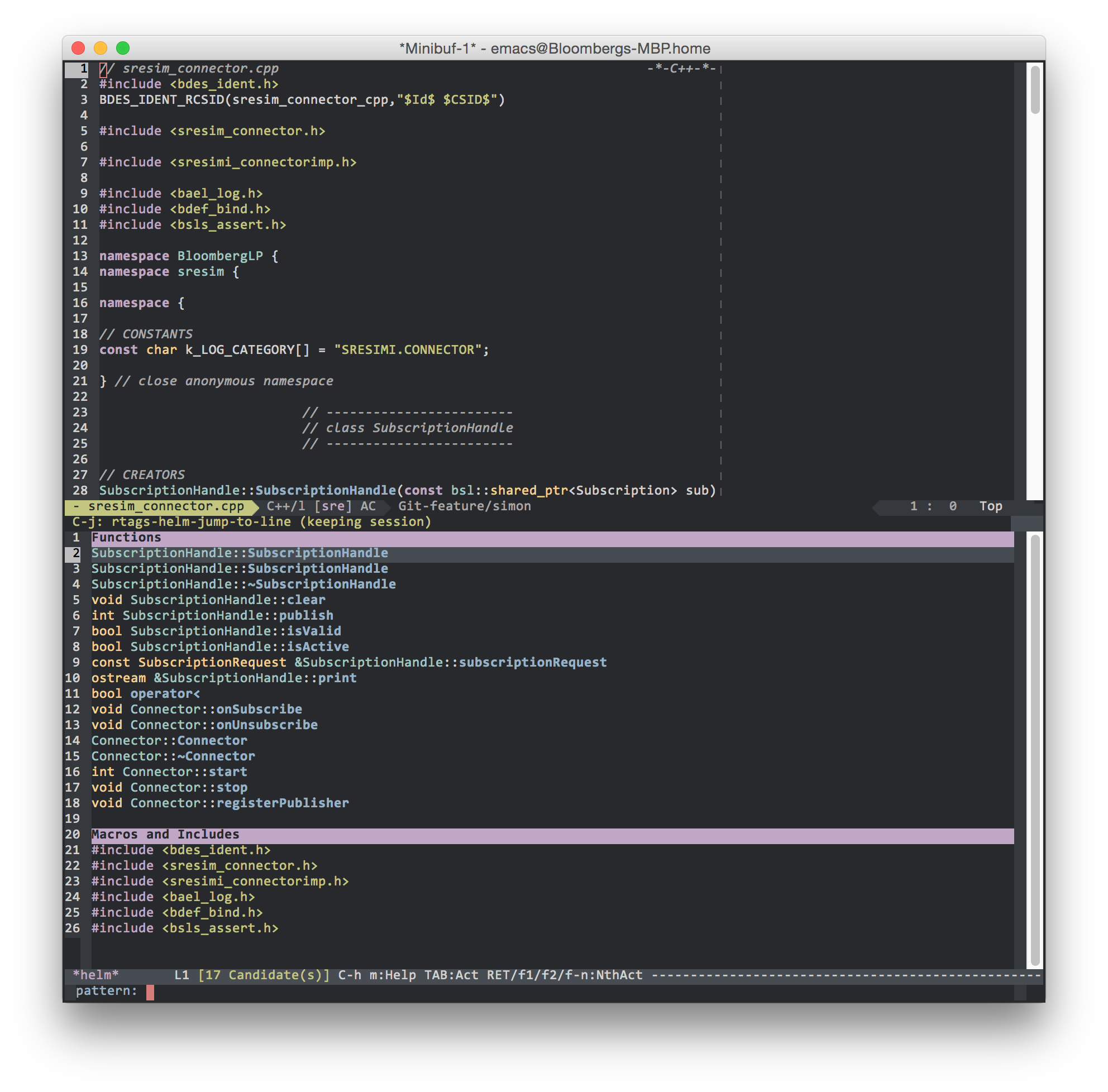Place cursor on namespace BloombergLP line
Viewport: 1108px width, 1092px height.
[189, 256]
